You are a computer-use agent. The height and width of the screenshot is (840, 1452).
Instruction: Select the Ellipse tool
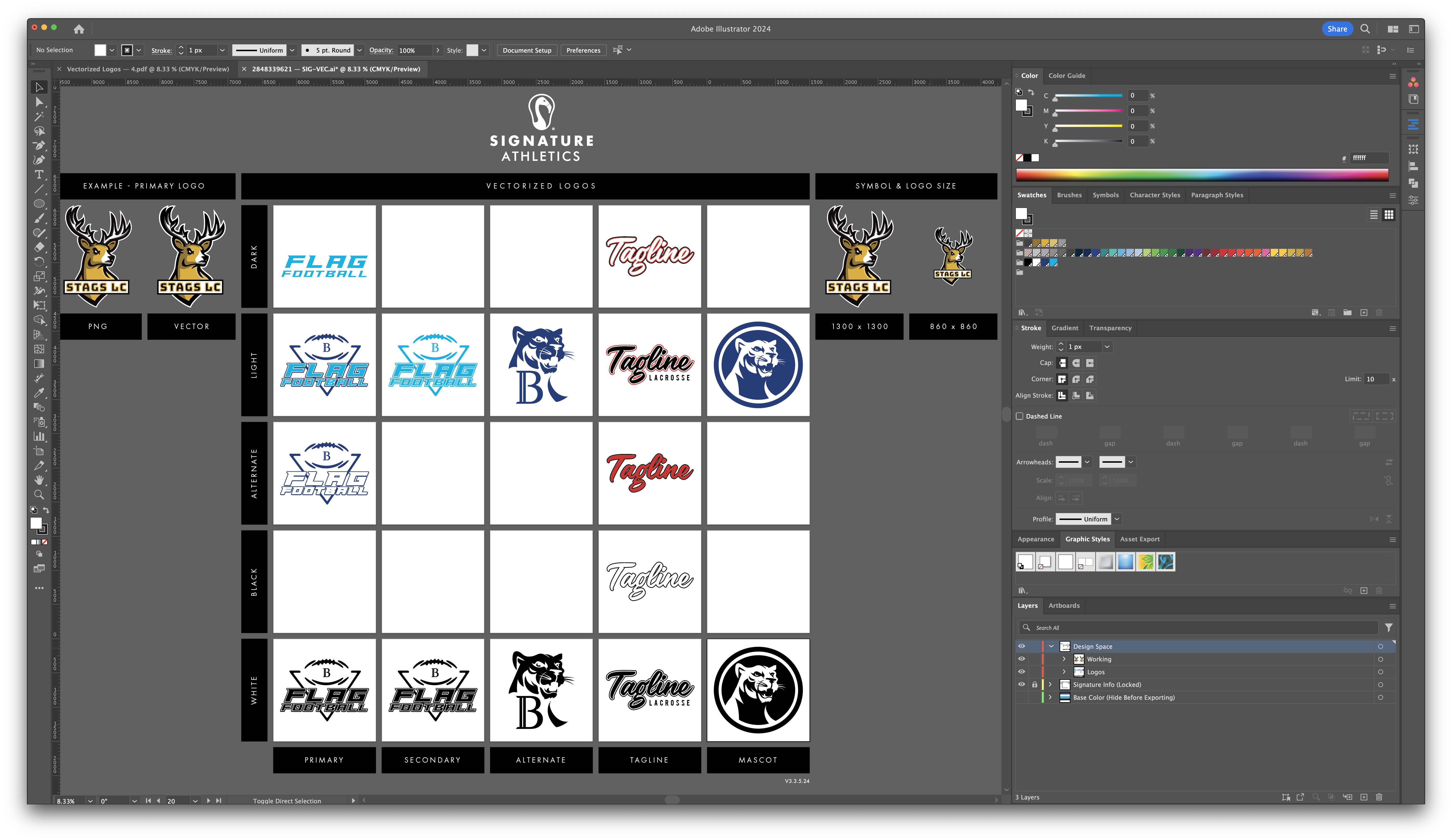coord(39,203)
